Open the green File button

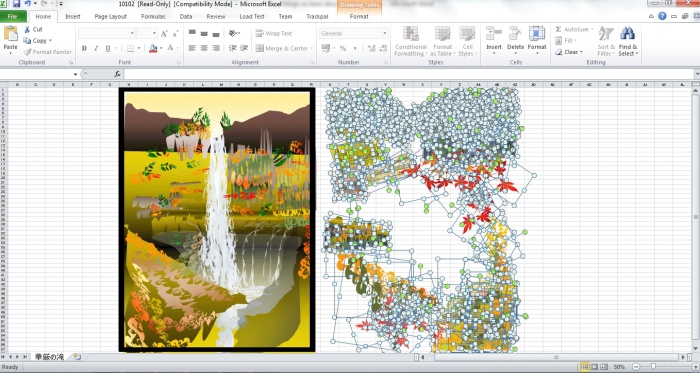[12, 17]
